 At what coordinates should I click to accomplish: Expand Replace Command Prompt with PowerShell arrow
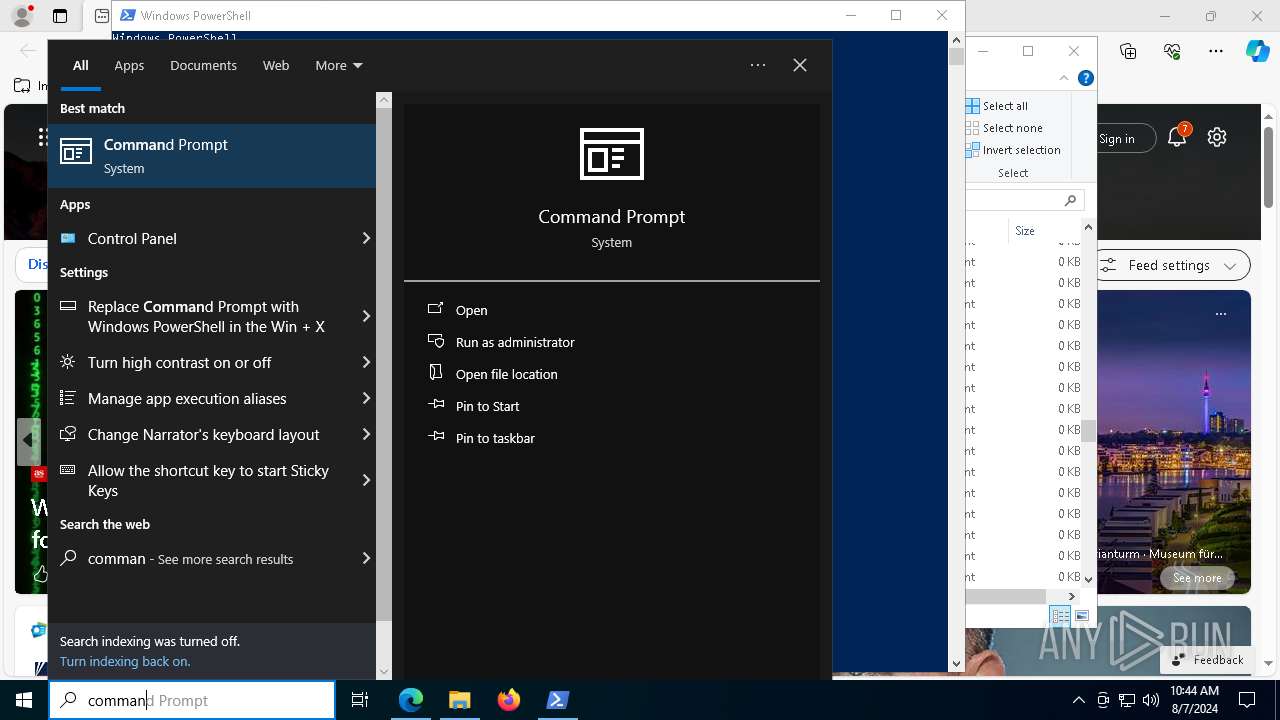coord(366,316)
